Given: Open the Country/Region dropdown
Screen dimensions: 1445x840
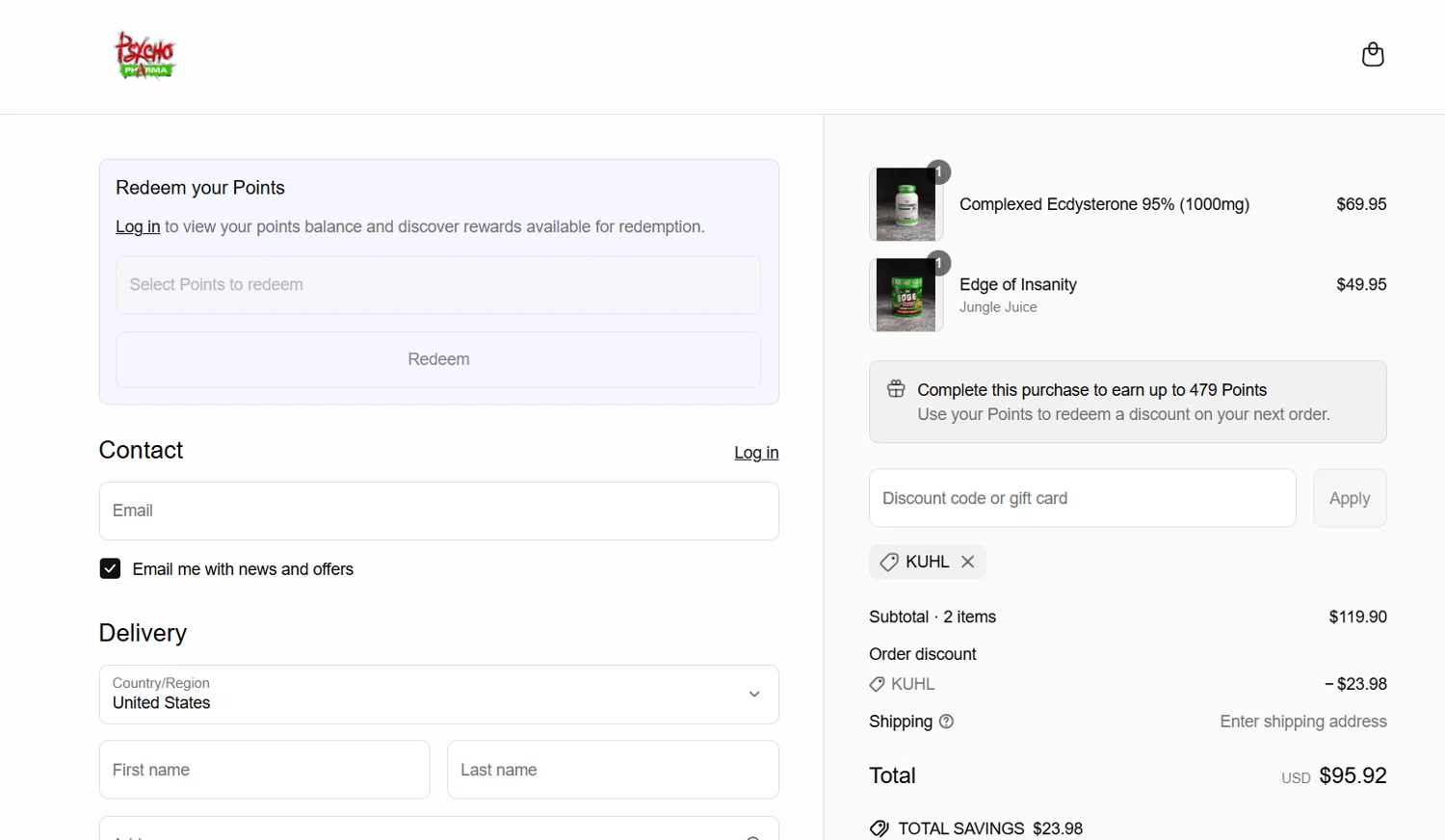Looking at the screenshot, I should (x=438, y=695).
